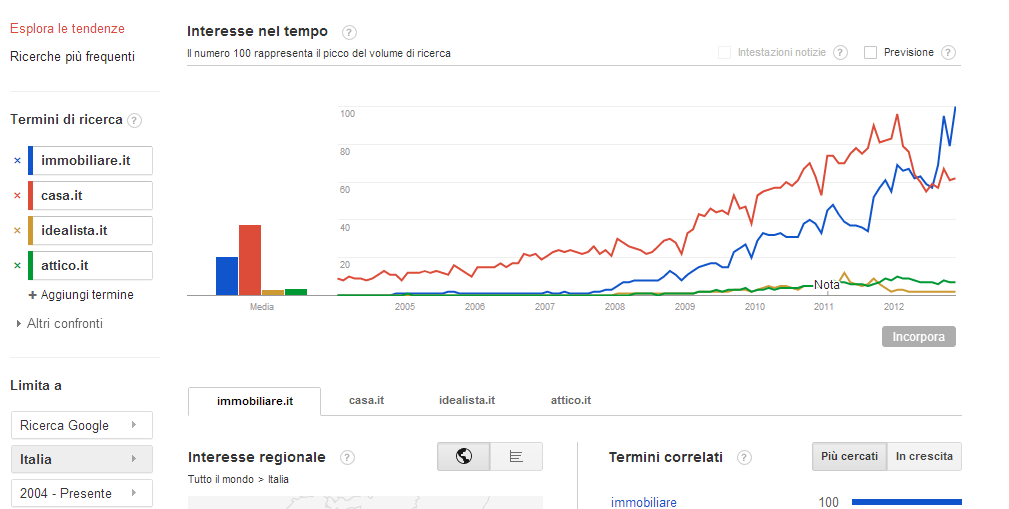The height and width of the screenshot is (509, 1009).
Task: Open help icon beside Interesse nel tempo
Action: [x=349, y=33]
